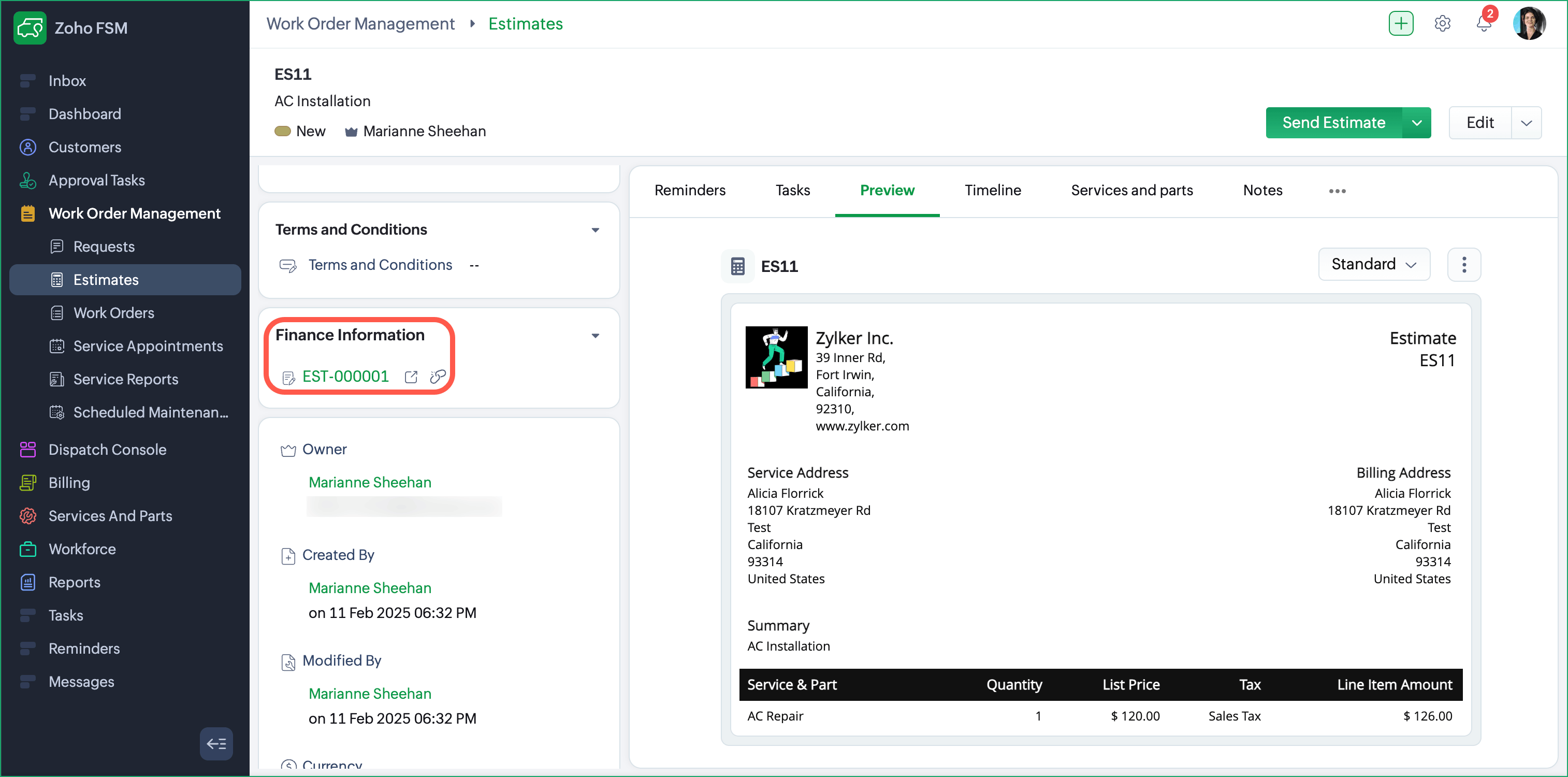1568x777 pixels.
Task: Open Approval Tasks in the sidebar
Action: pyautogui.click(x=97, y=180)
